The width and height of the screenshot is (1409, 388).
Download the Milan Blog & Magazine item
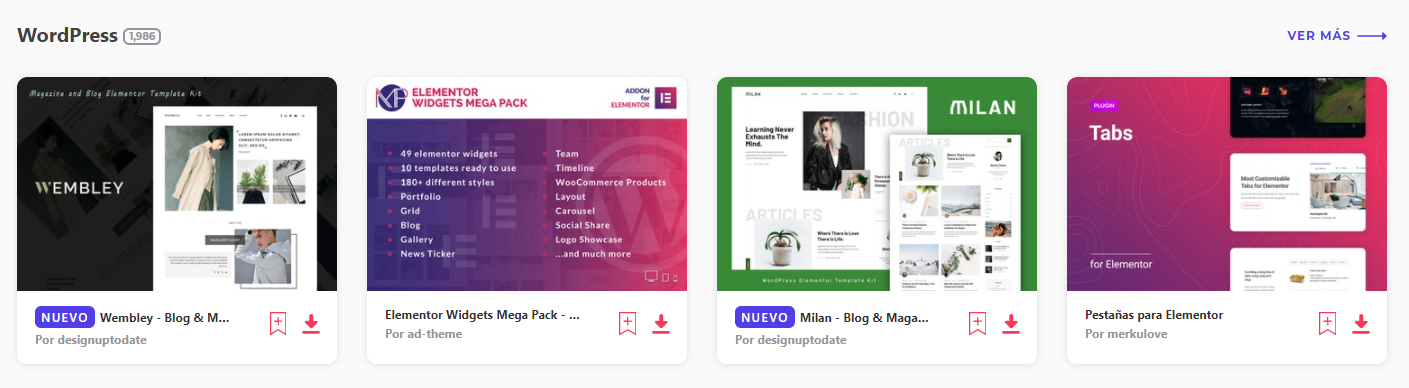pos(1011,323)
